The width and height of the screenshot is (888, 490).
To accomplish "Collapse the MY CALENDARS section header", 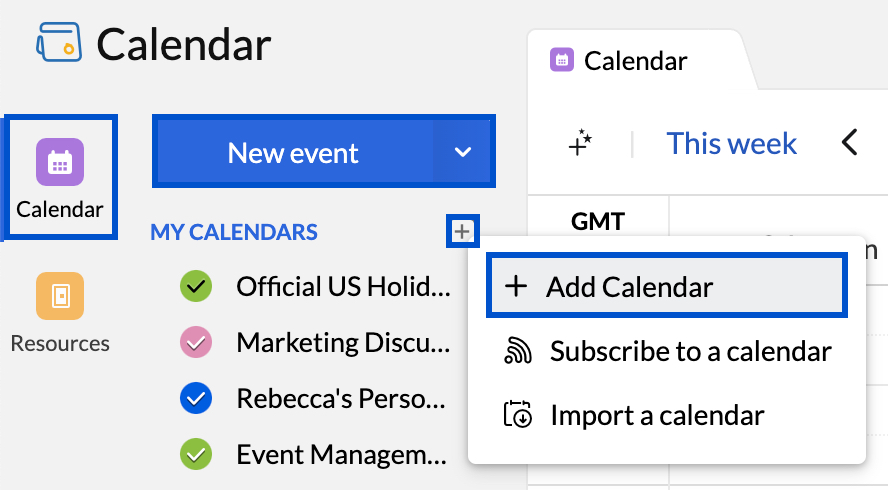I will click(x=234, y=233).
